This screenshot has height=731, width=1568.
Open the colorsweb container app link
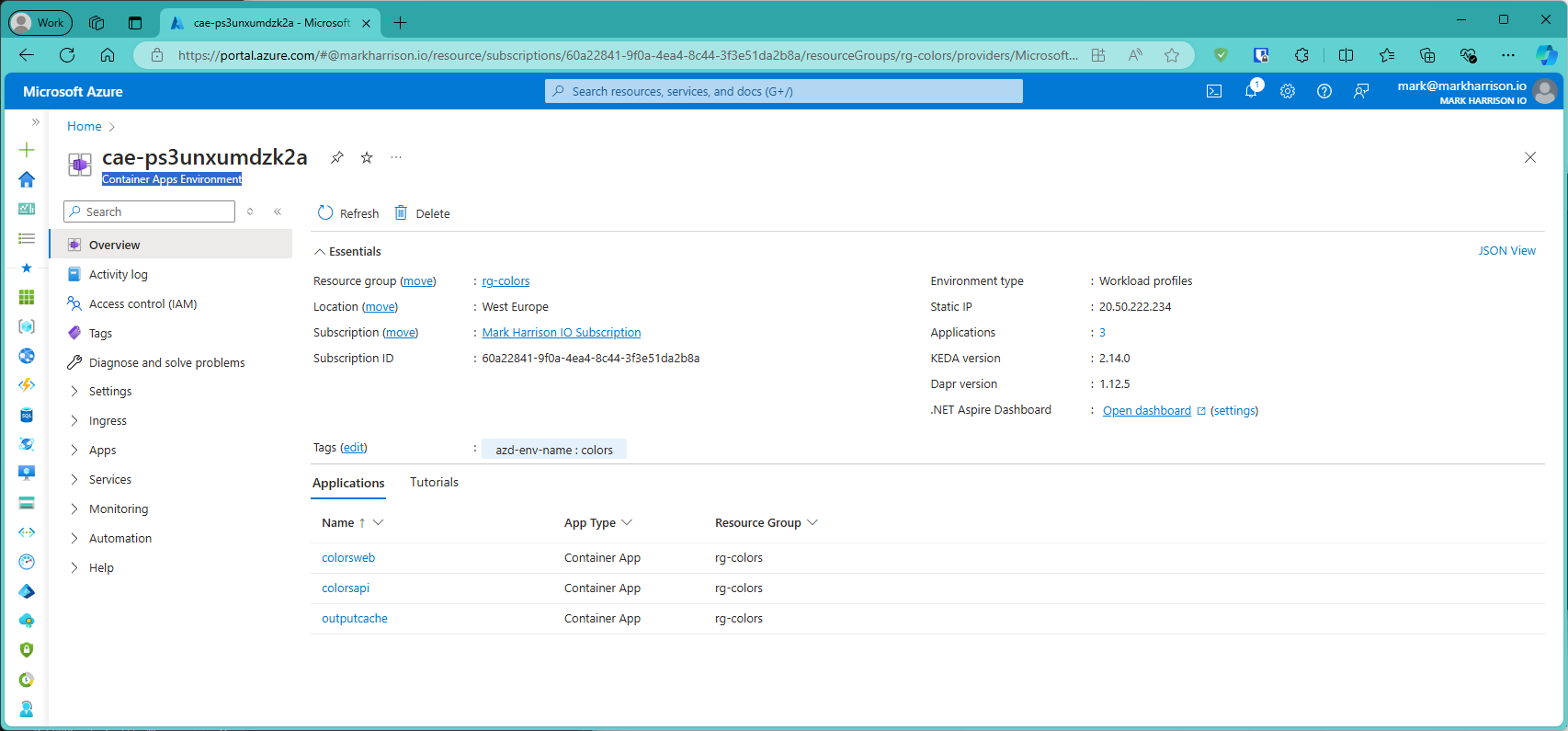coord(348,558)
